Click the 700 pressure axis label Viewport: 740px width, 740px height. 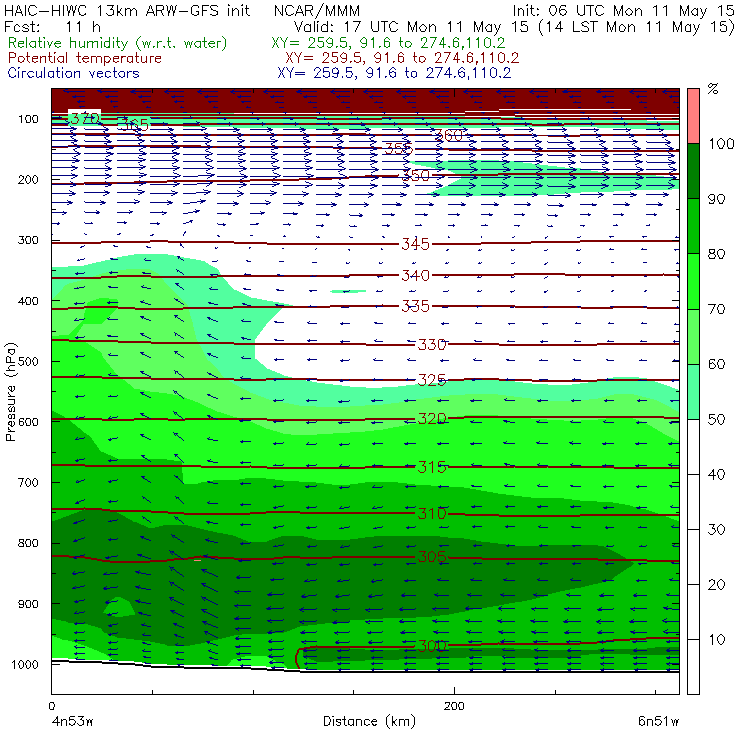28,483
